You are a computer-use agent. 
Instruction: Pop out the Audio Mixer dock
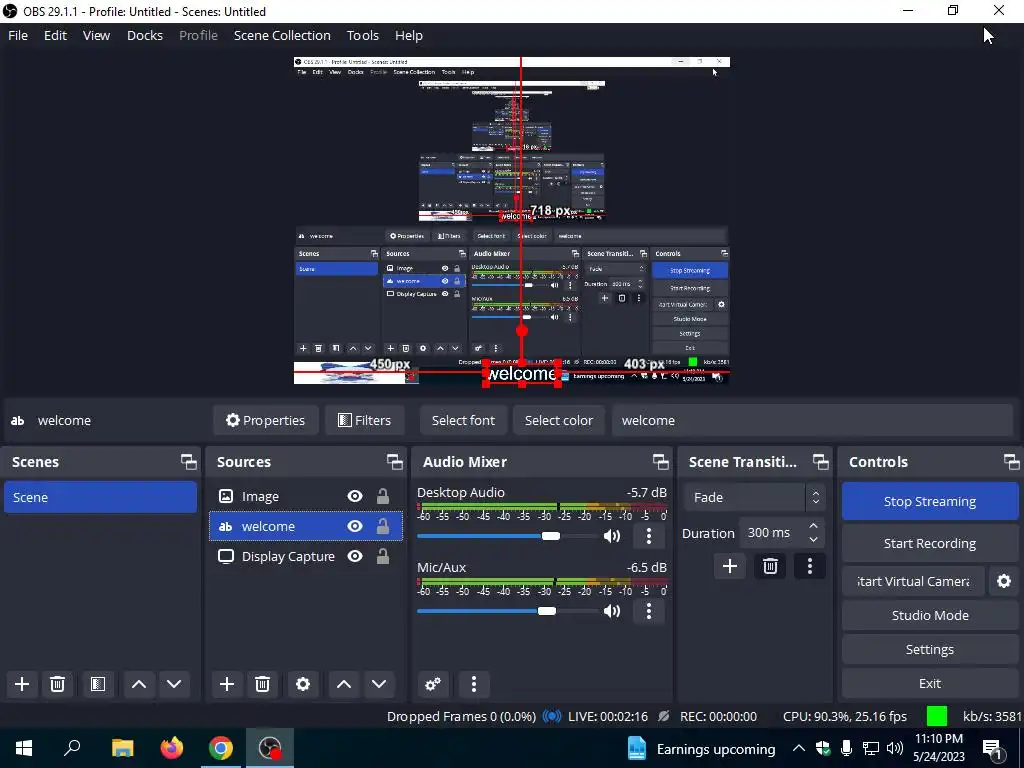point(661,462)
